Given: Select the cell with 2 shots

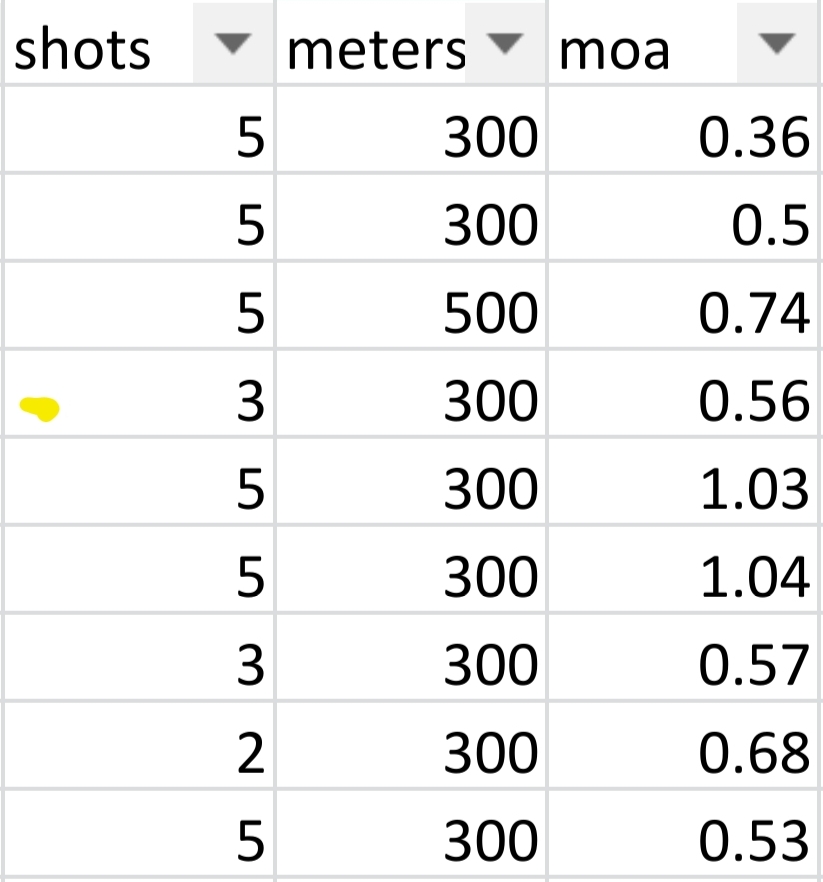Looking at the screenshot, I should [139, 745].
